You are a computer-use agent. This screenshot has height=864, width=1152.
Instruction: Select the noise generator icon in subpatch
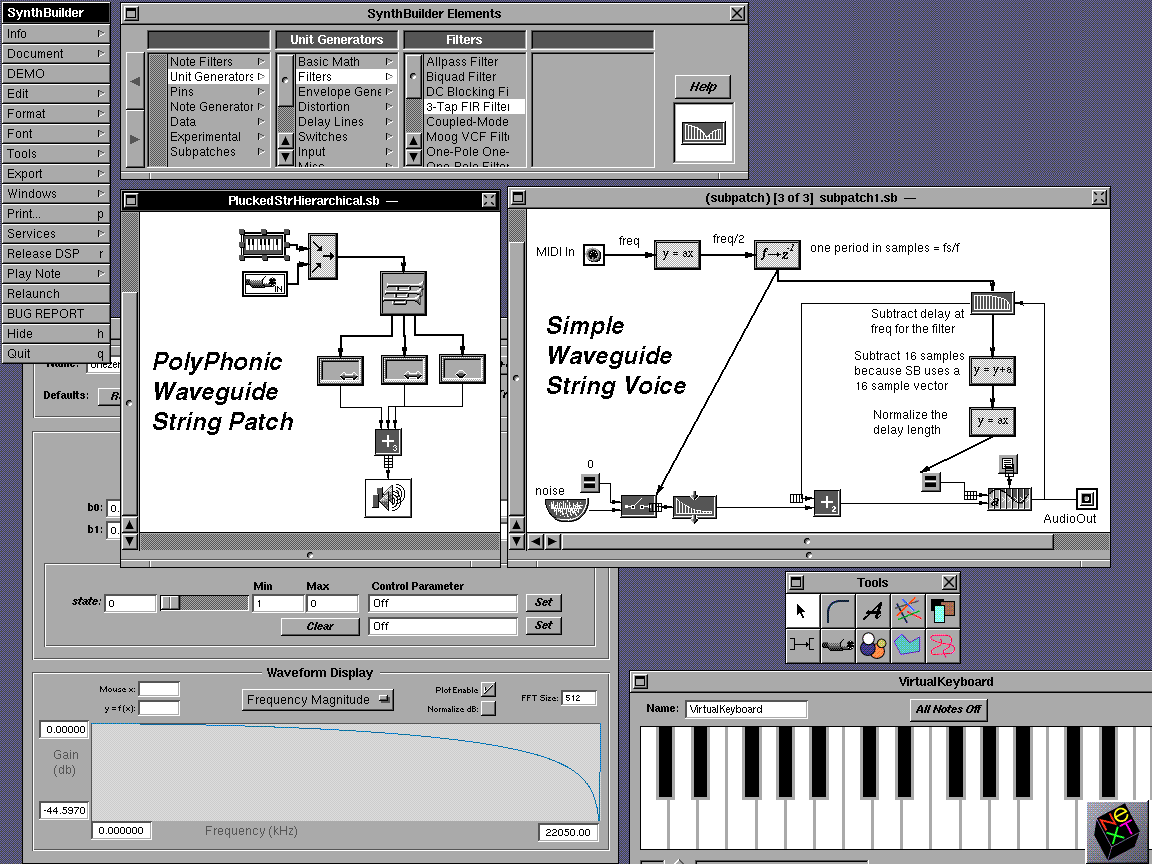click(566, 508)
